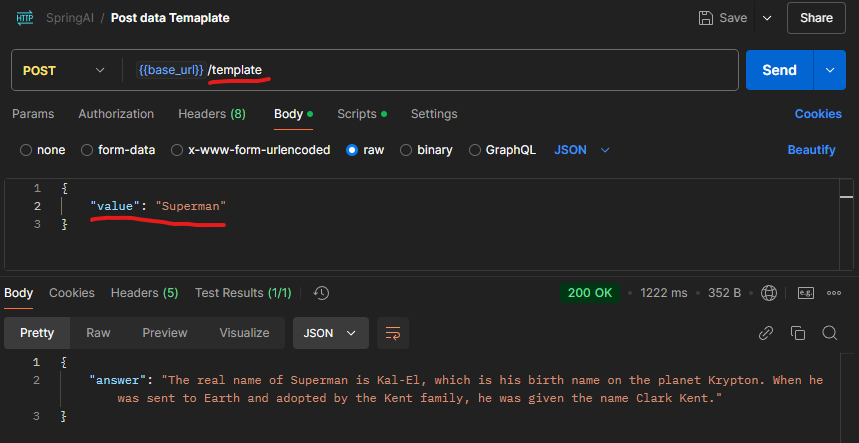Open the response history icon
The width and height of the screenshot is (859, 443).
point(321,293)
